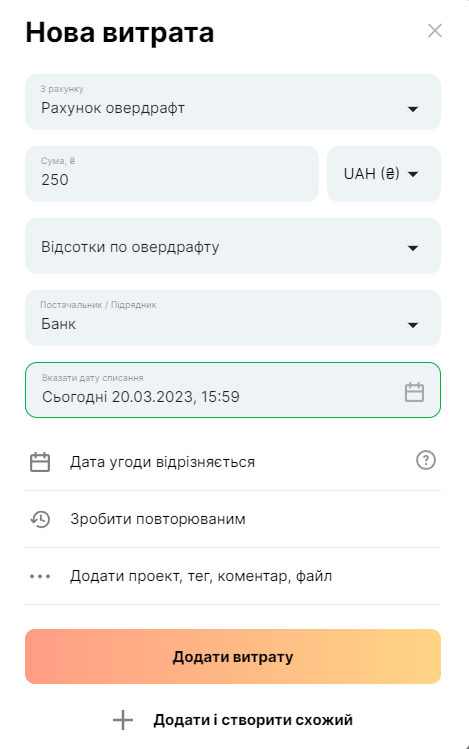The height and width of the screenshot is (749, 469).
Task: Open the 'З рахунку' account dropdown
Action: point(233,102)
